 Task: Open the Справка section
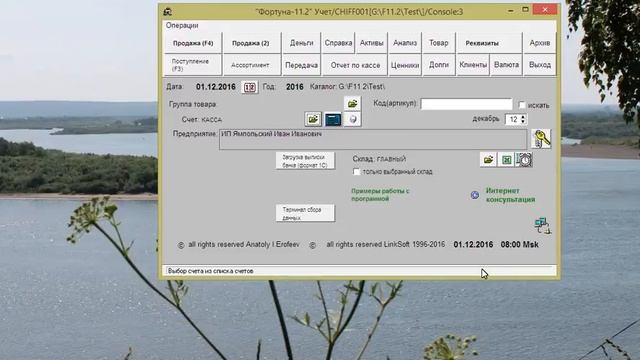click(338, 43)
